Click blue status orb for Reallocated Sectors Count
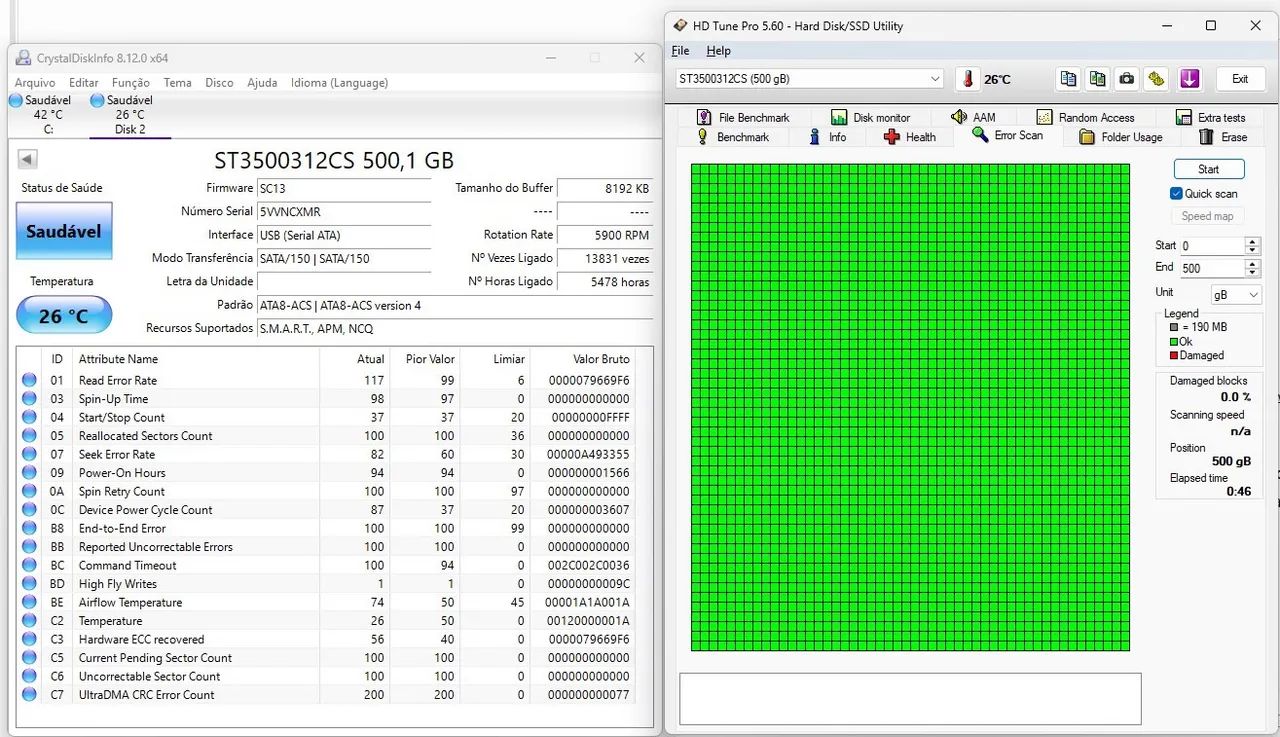Viewport: 1280px width, 737px height. tap(29, 436)
